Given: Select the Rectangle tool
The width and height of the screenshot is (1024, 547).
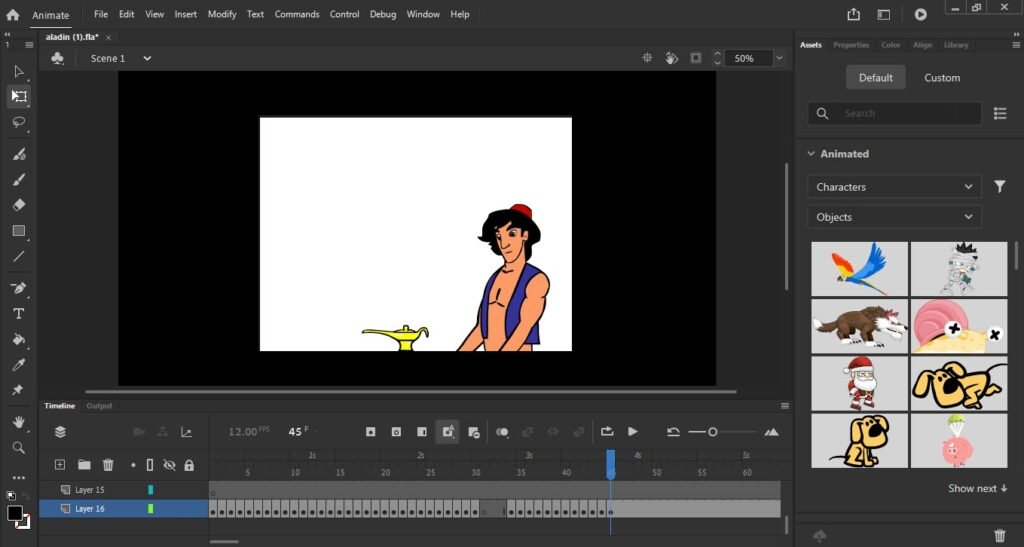Looking at the screenshot, I should click(x=19, y=230).
